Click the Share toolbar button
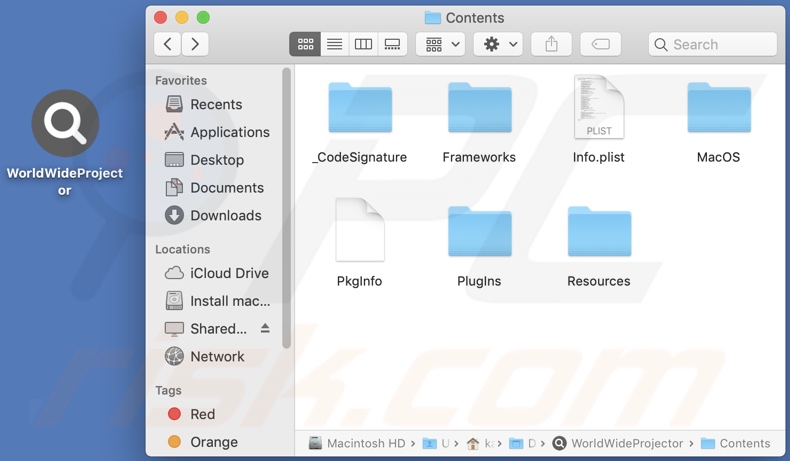The width and height of the screenshot is (790, 461). click(x=552, y=44)
